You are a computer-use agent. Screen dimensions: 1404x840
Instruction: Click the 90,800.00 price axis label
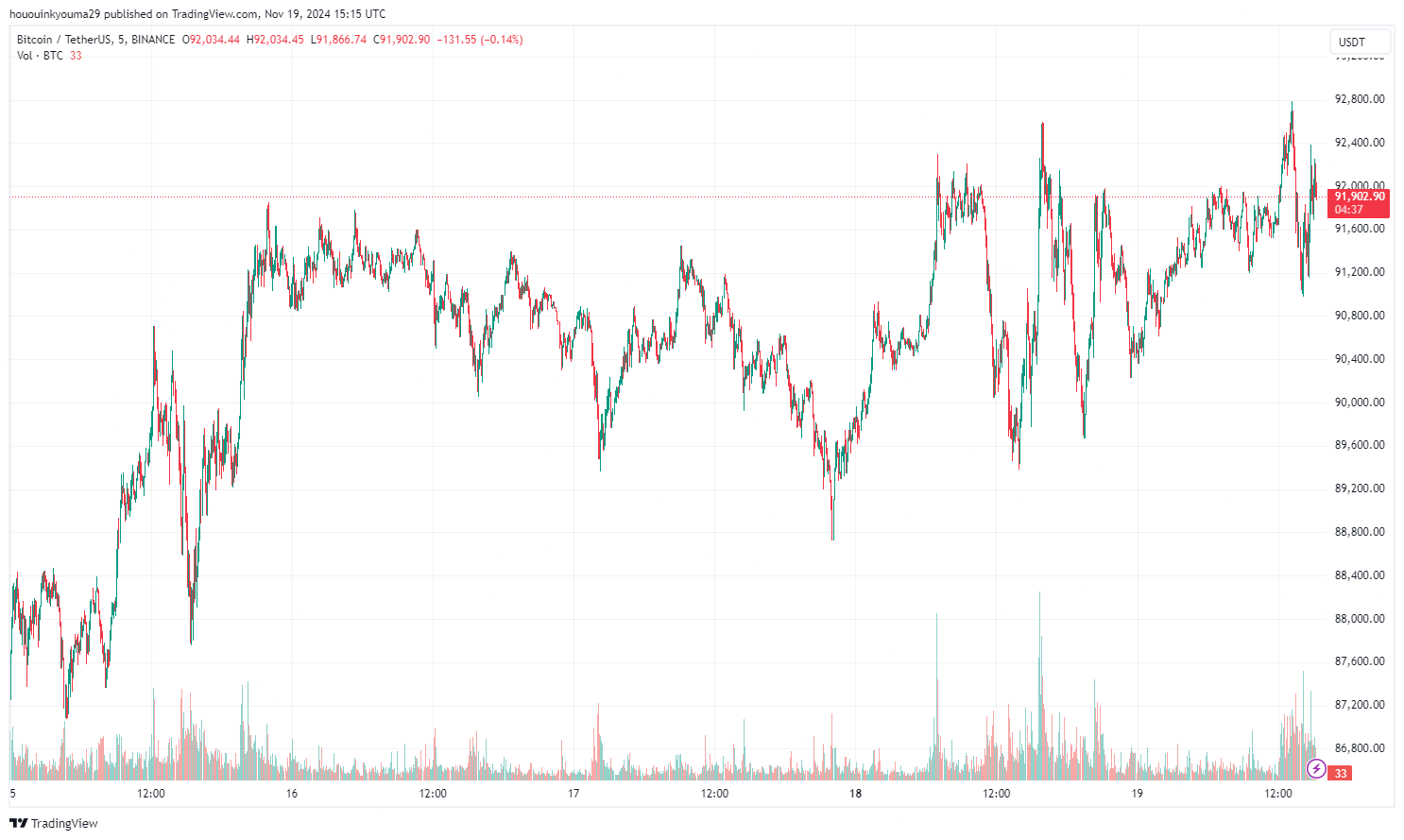pos(1359,316)
